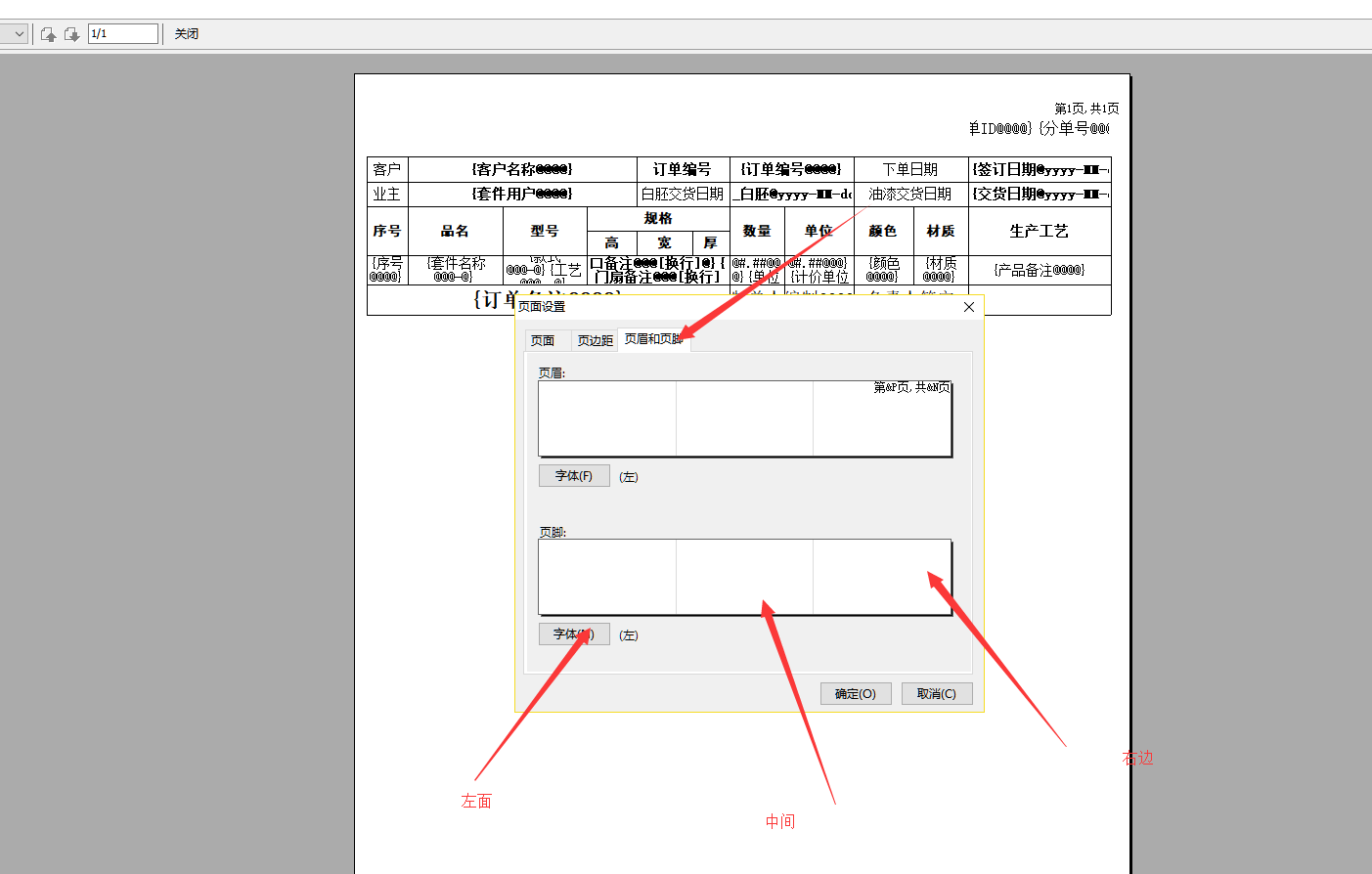The height and width of the screenshot is (874, 1372).
Task: Go to the next page icon
Action: point(71,34)
